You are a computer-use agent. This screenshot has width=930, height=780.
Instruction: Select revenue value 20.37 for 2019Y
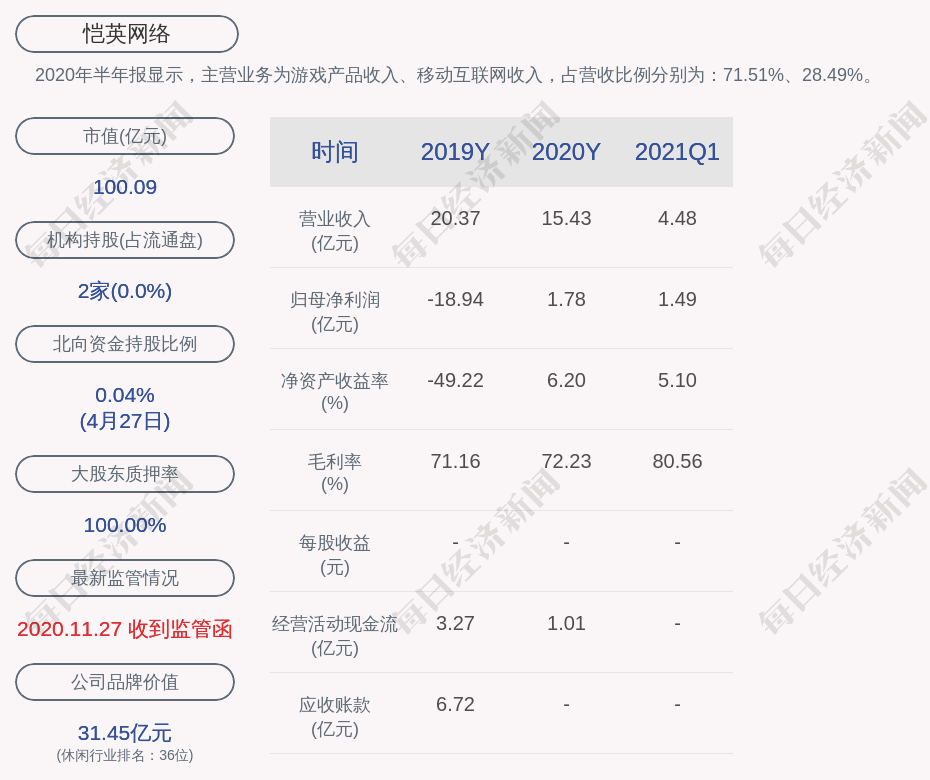456,218
